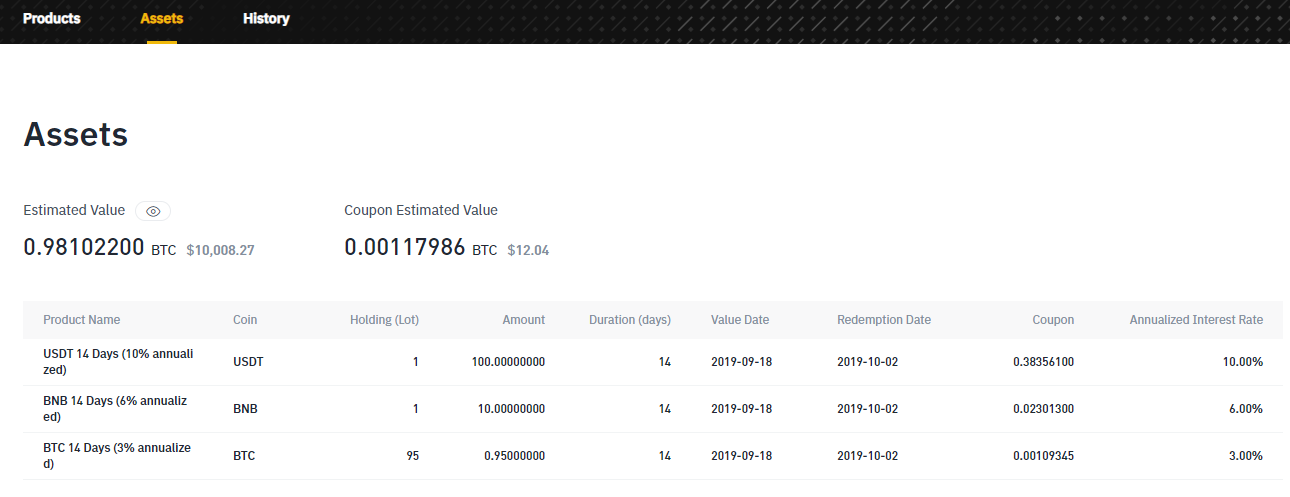Click the Value Date column header
1290x497 pixels.
pyautogui.click(x=740, y=320)
